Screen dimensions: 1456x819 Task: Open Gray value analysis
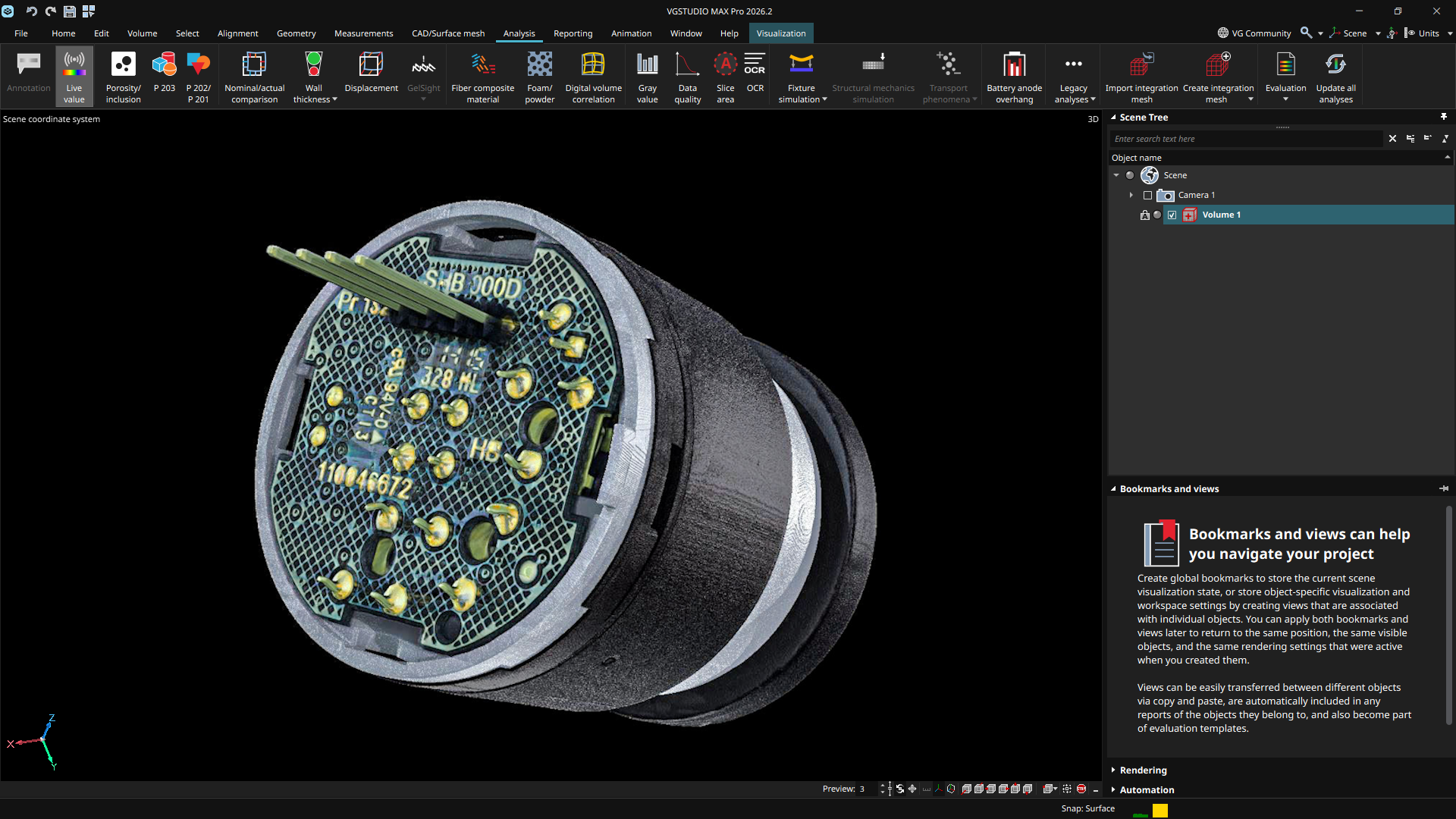coord(648,77)
